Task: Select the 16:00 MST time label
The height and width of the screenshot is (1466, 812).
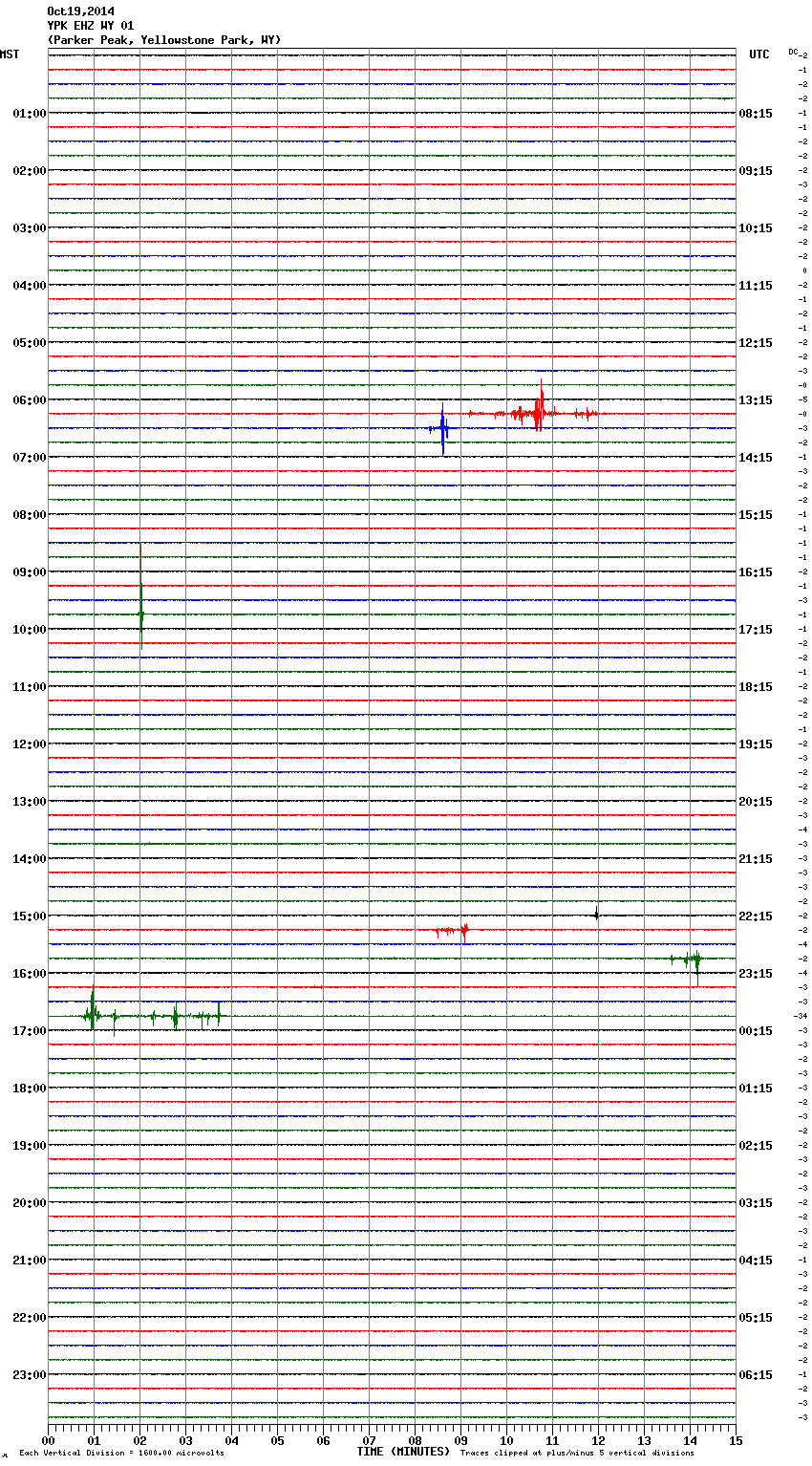Action: tap(30, 974)
